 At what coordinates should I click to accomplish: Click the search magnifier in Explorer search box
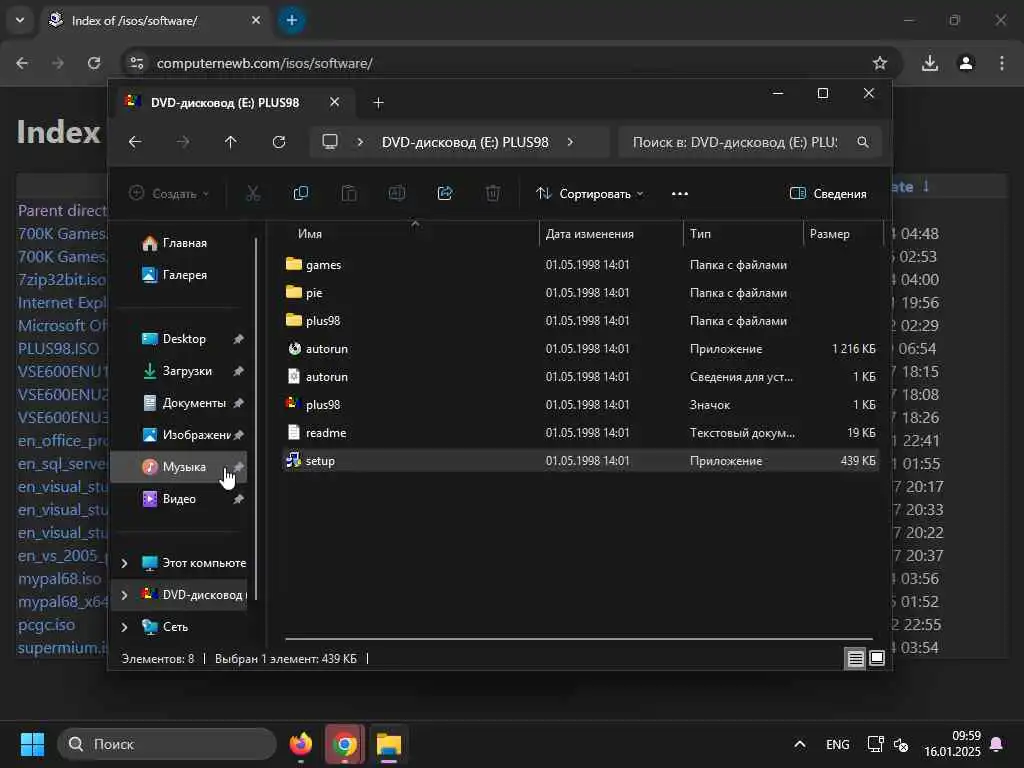tap(863, 142)
